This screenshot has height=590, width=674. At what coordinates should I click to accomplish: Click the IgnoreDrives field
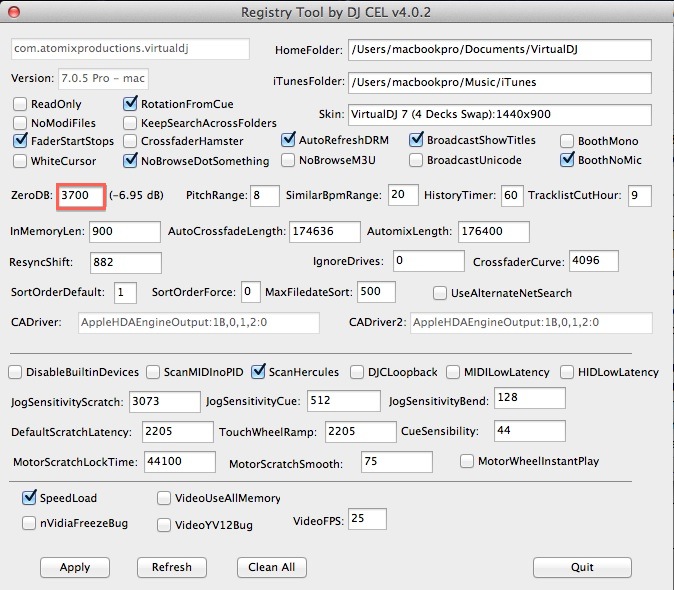(429, 261)
